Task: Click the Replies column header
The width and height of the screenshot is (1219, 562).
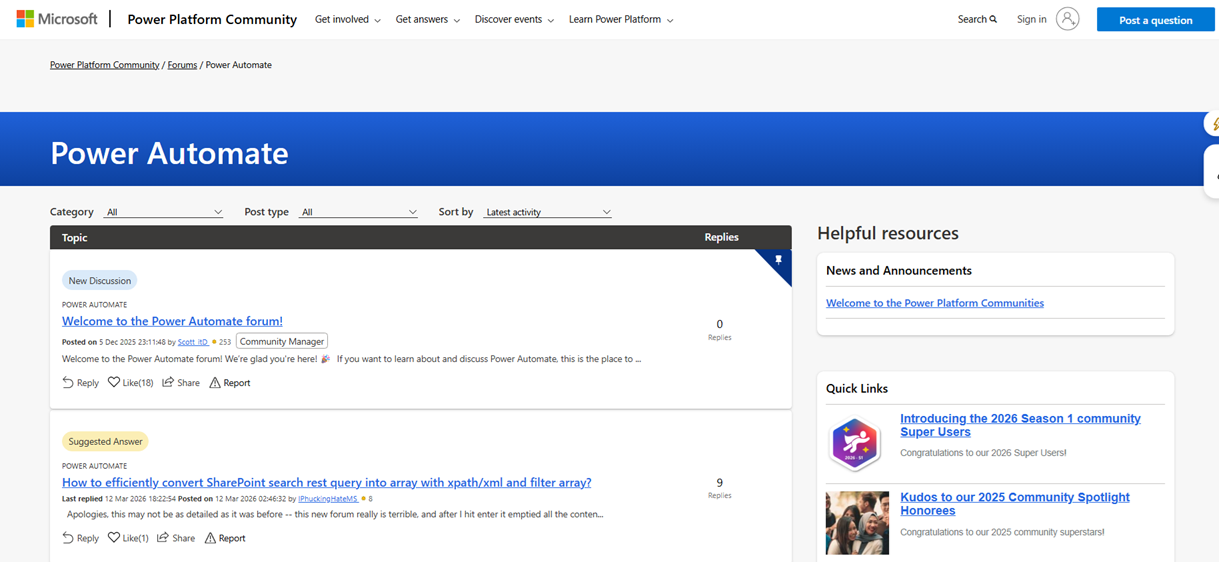Action: [721, 237]
